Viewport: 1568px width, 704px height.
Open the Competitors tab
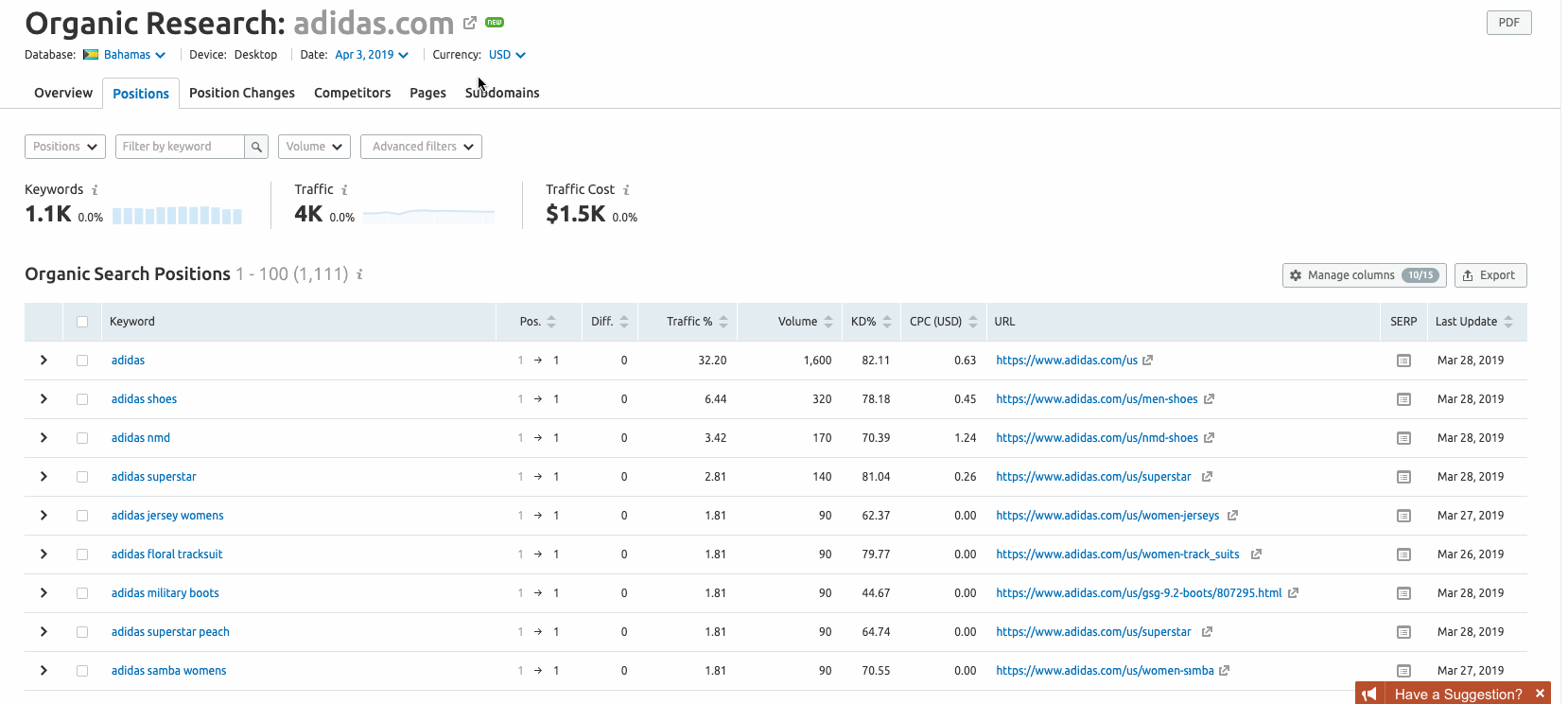coord(353,93)
